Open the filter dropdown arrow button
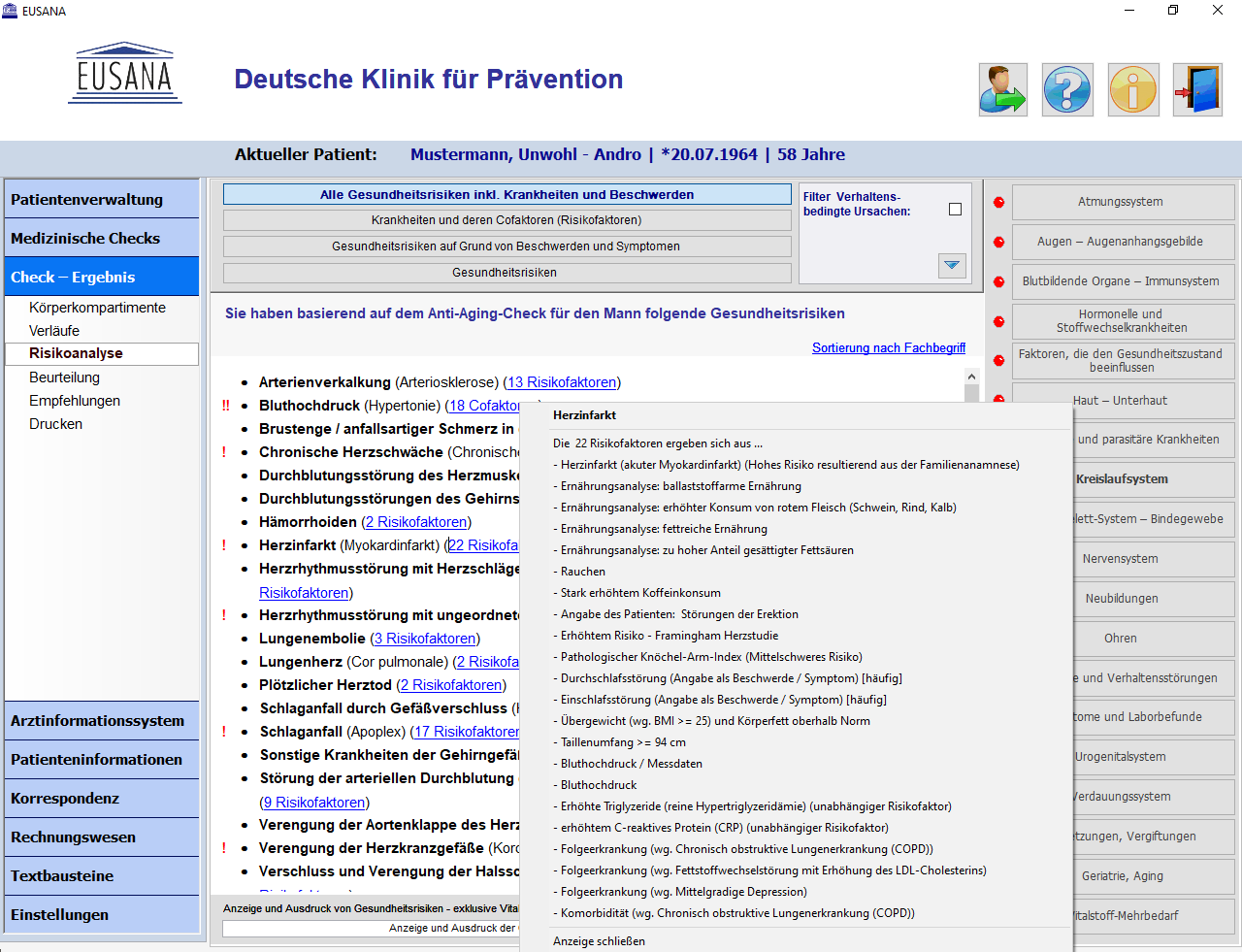The image size is (1242, 952). (x=952, y=265)
